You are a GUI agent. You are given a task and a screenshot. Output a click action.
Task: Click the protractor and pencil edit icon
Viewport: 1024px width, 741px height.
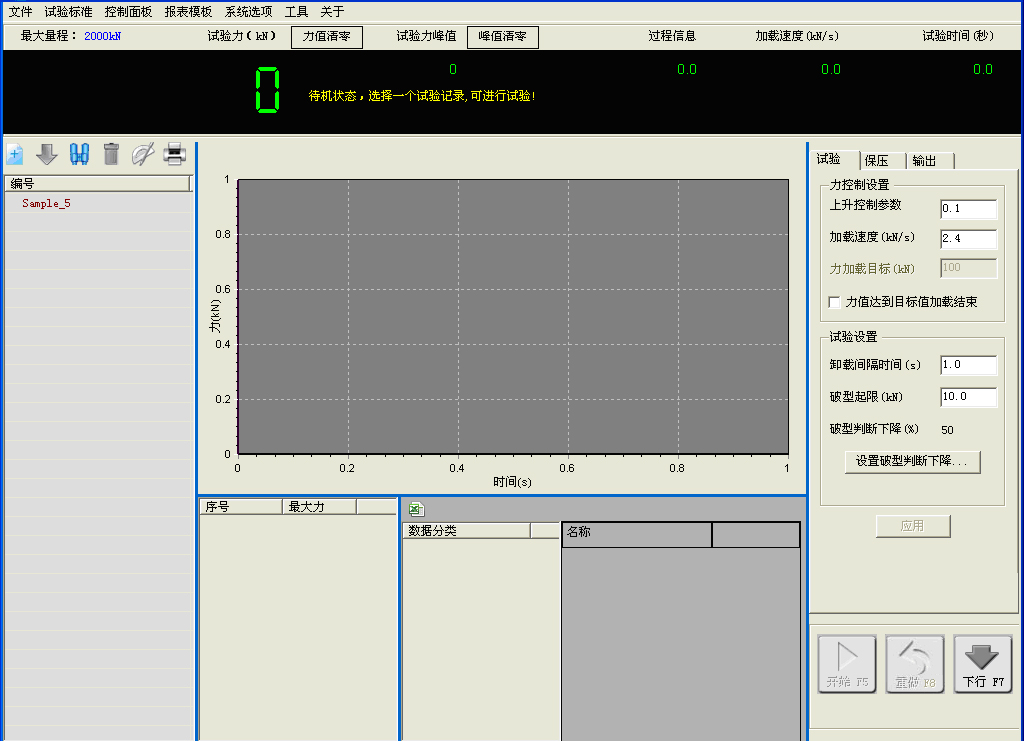tap(143, 154)
